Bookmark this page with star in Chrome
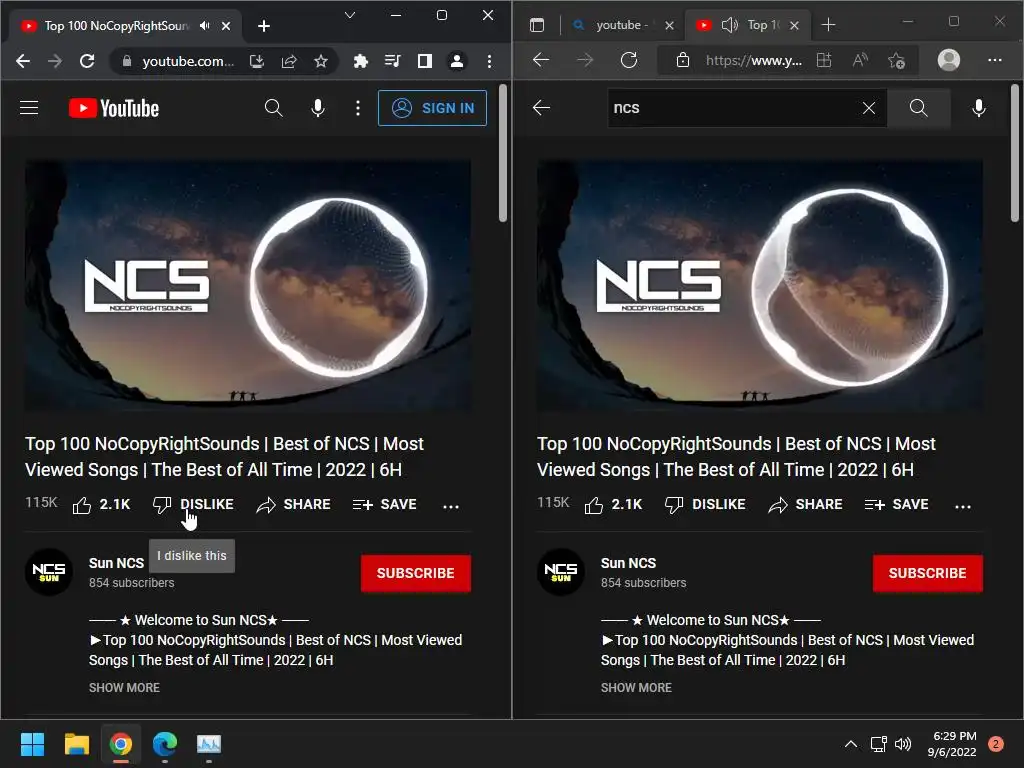 [x=321, y=61]
